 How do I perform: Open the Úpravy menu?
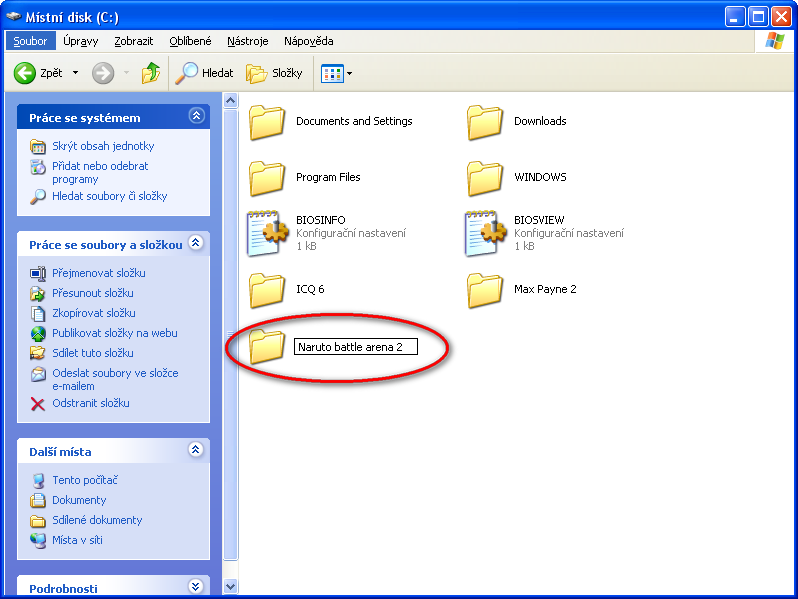point(80,41)
